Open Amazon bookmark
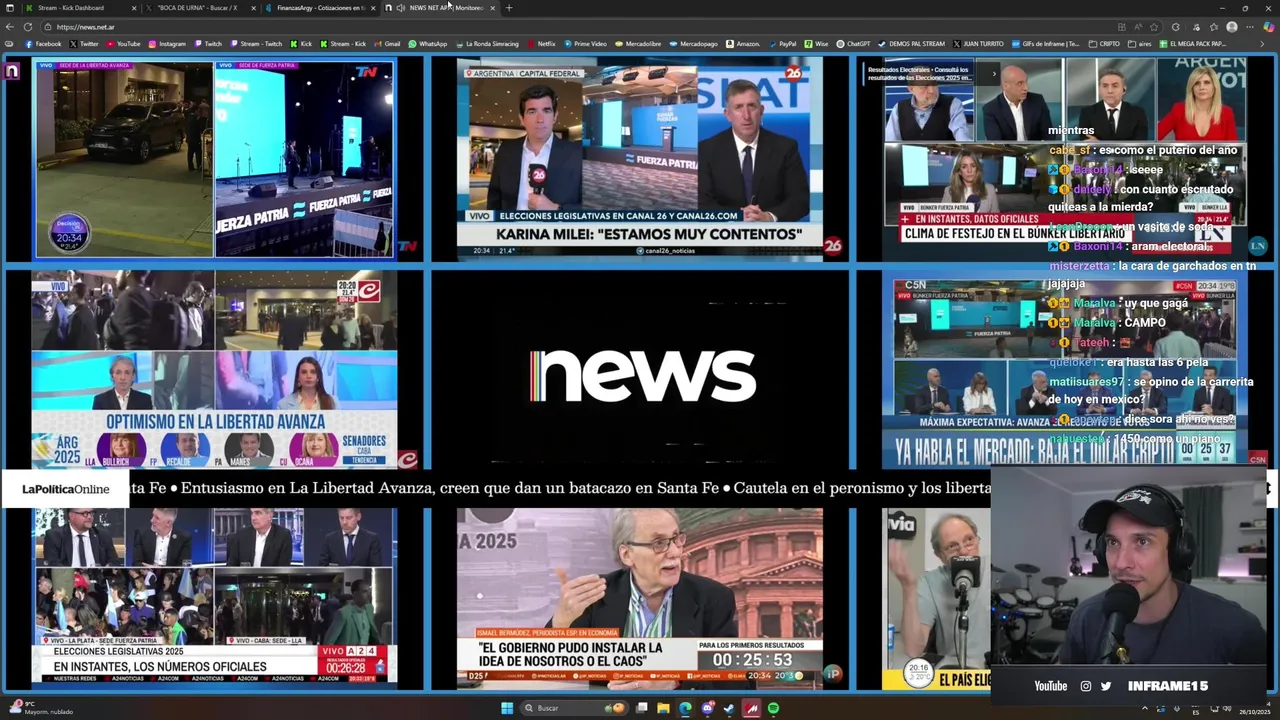 click(743, 44)
